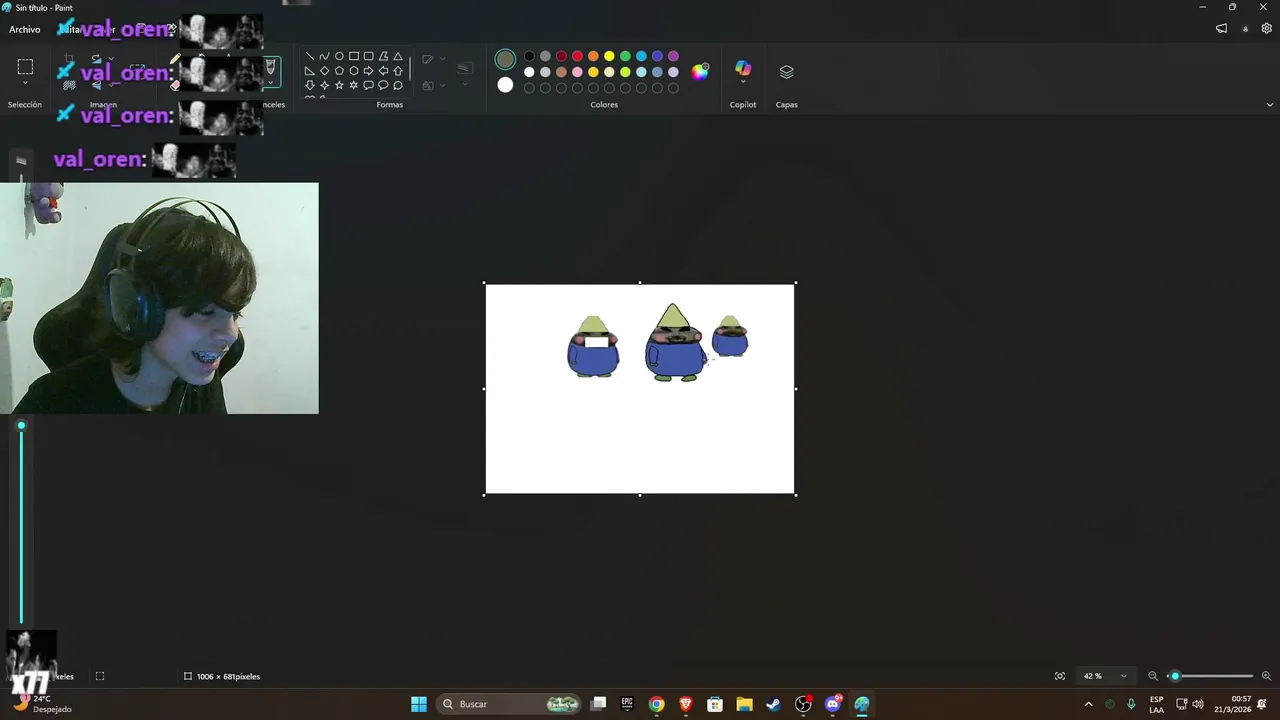This screenshot has height=720, width=1280.
Task: Click the large middle gnome drawing
Action: 675,343
